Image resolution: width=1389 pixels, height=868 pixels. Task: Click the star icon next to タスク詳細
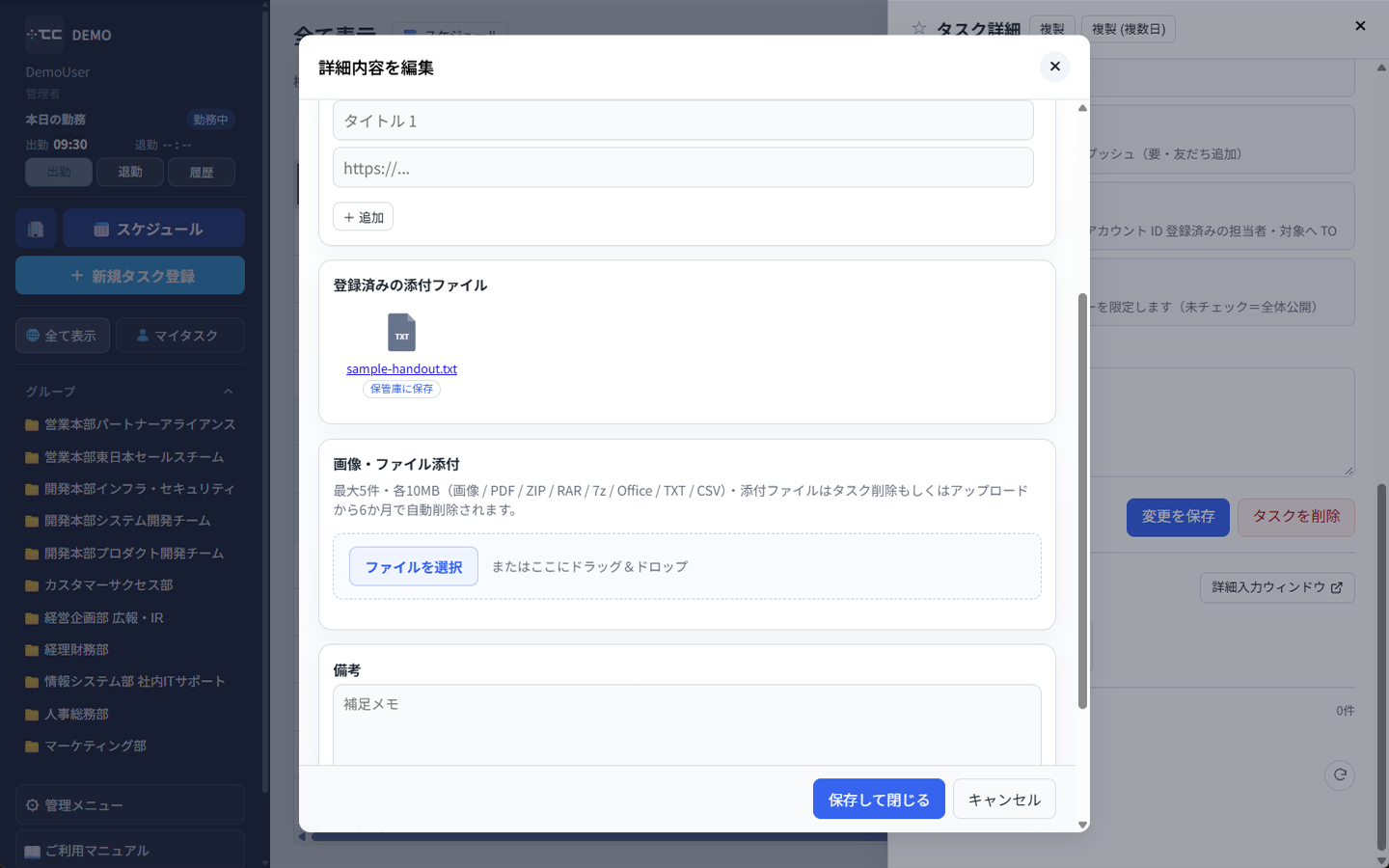[x=918, y=29]
